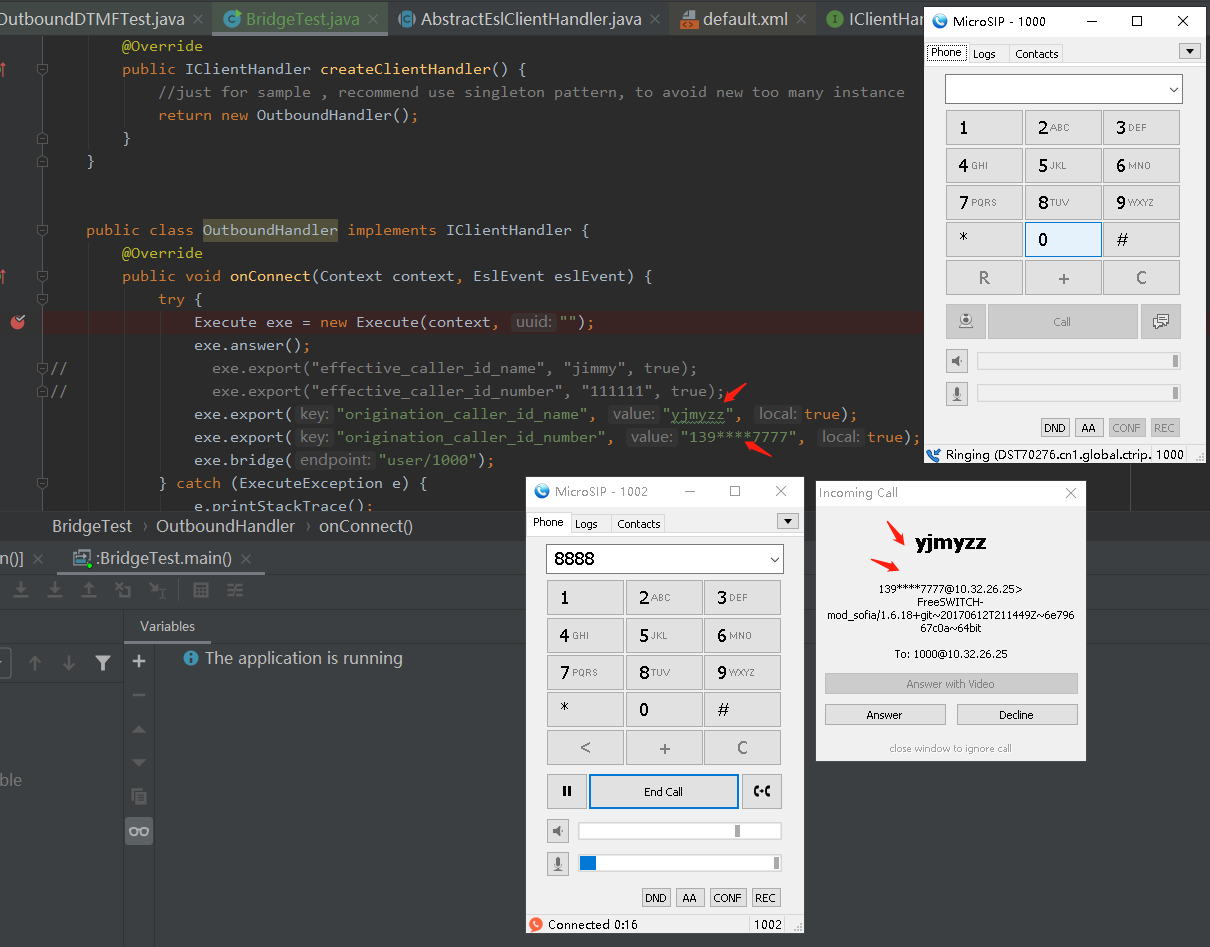Answer the incoming call
The width and height of the screenshot is (1210, 947).
pos(885,715)
